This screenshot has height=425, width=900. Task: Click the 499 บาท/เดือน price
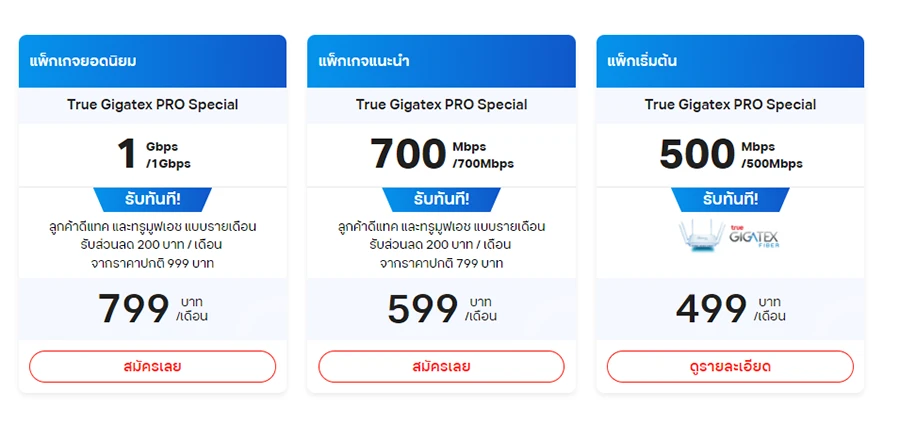[730, 308]
